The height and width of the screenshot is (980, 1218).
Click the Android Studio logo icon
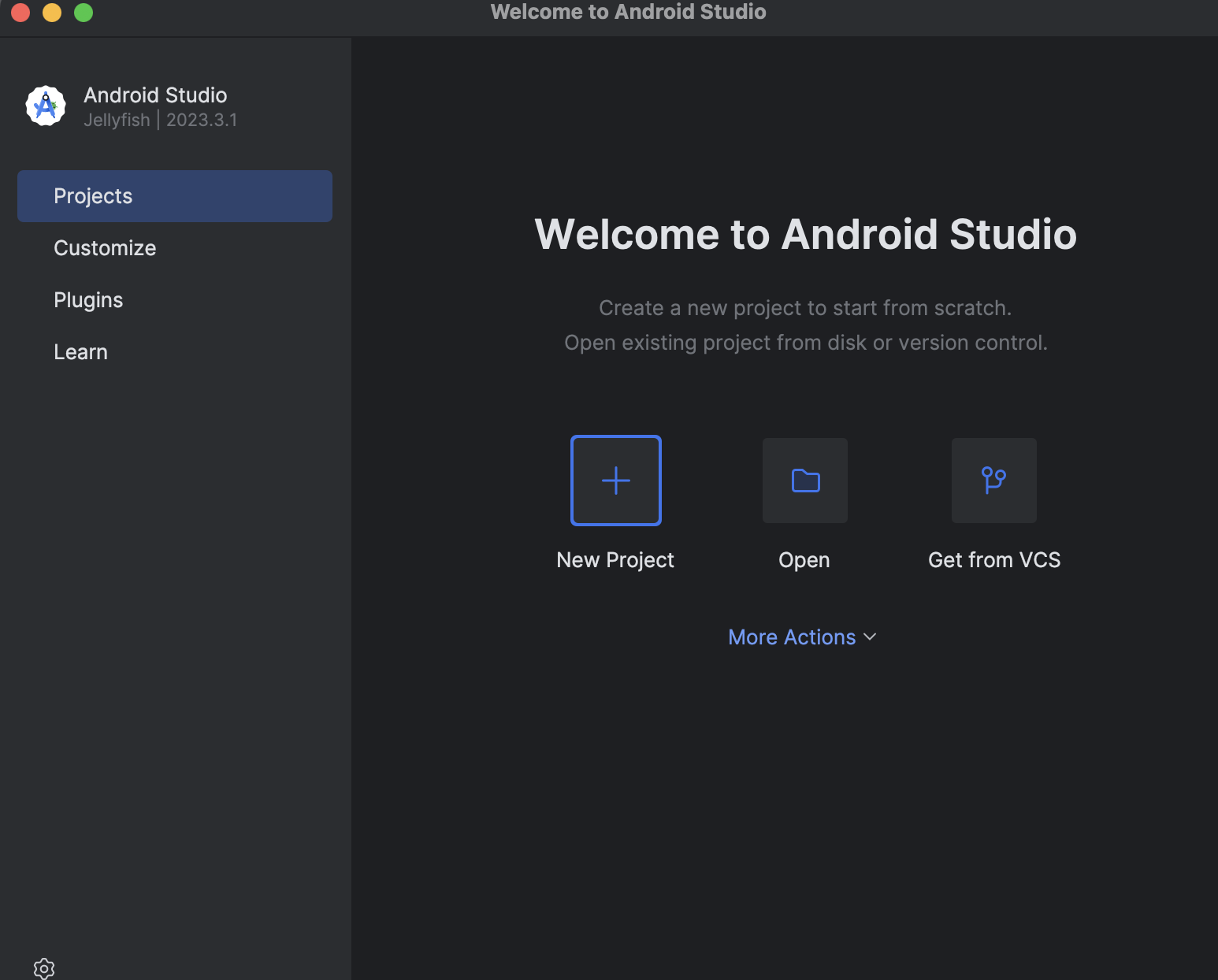pos(46,106)
